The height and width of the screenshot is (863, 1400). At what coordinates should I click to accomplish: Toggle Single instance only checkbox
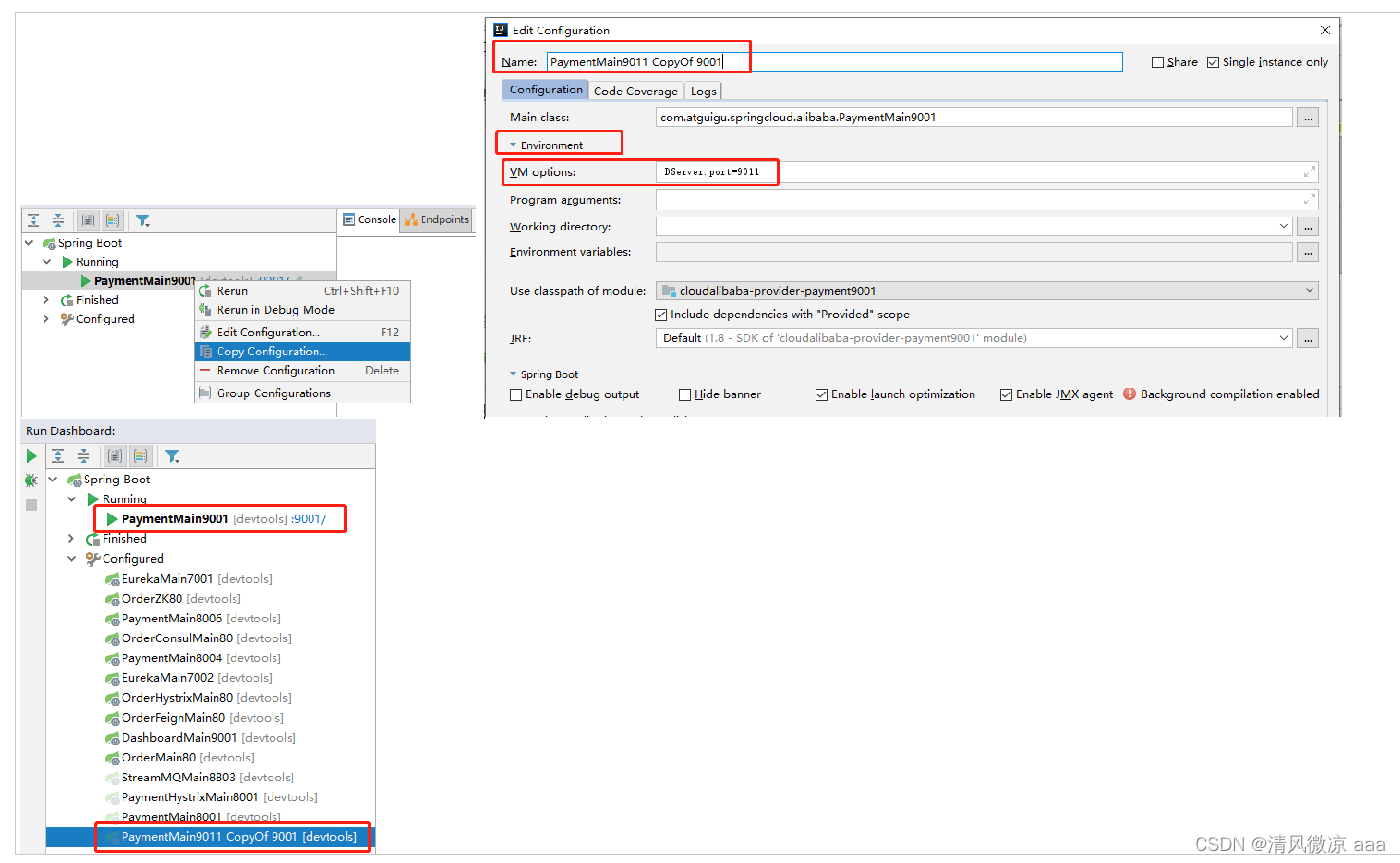tap(1213, 62)
